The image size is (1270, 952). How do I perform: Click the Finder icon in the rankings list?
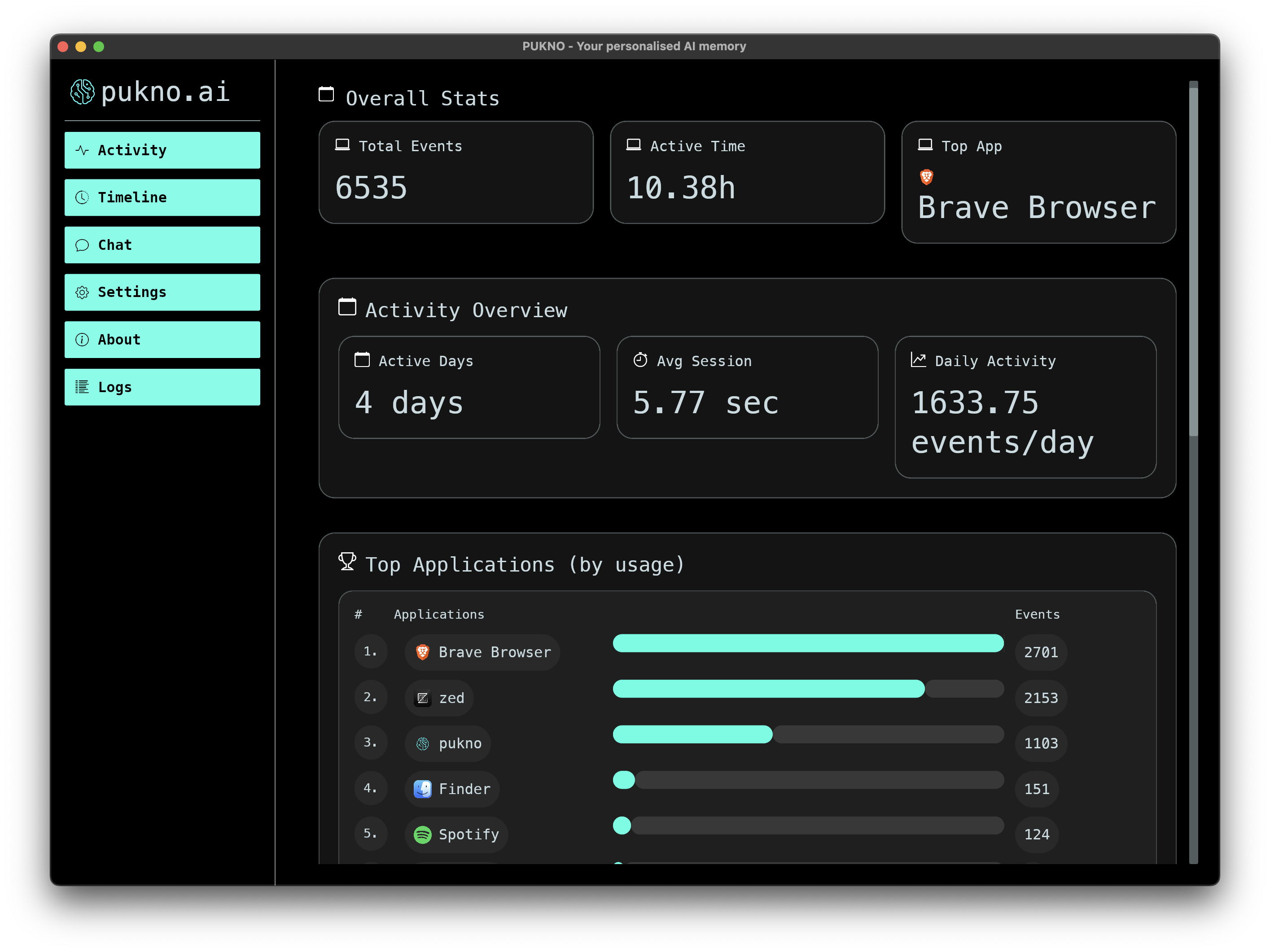click(422, 789)
